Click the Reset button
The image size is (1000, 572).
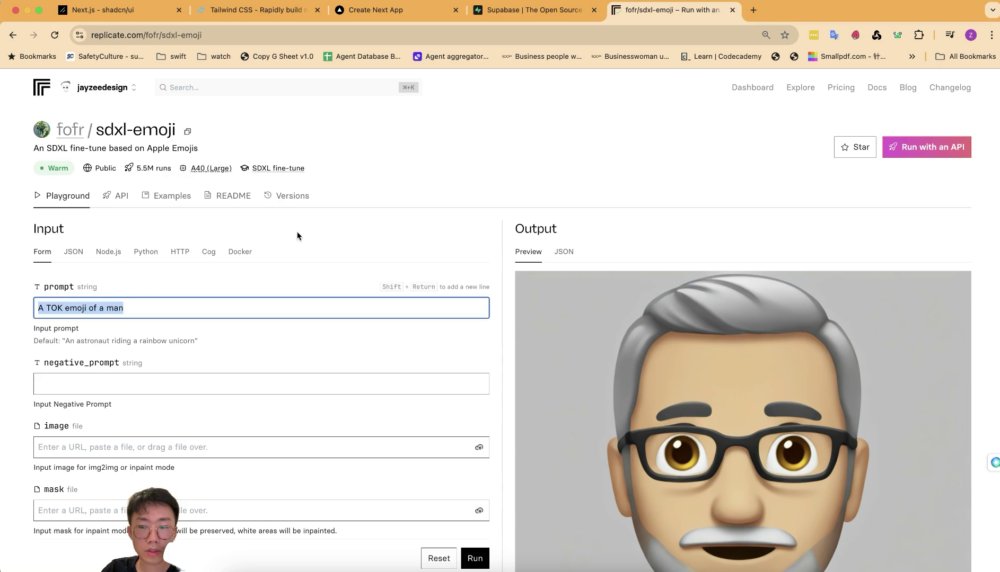point(439,558)
